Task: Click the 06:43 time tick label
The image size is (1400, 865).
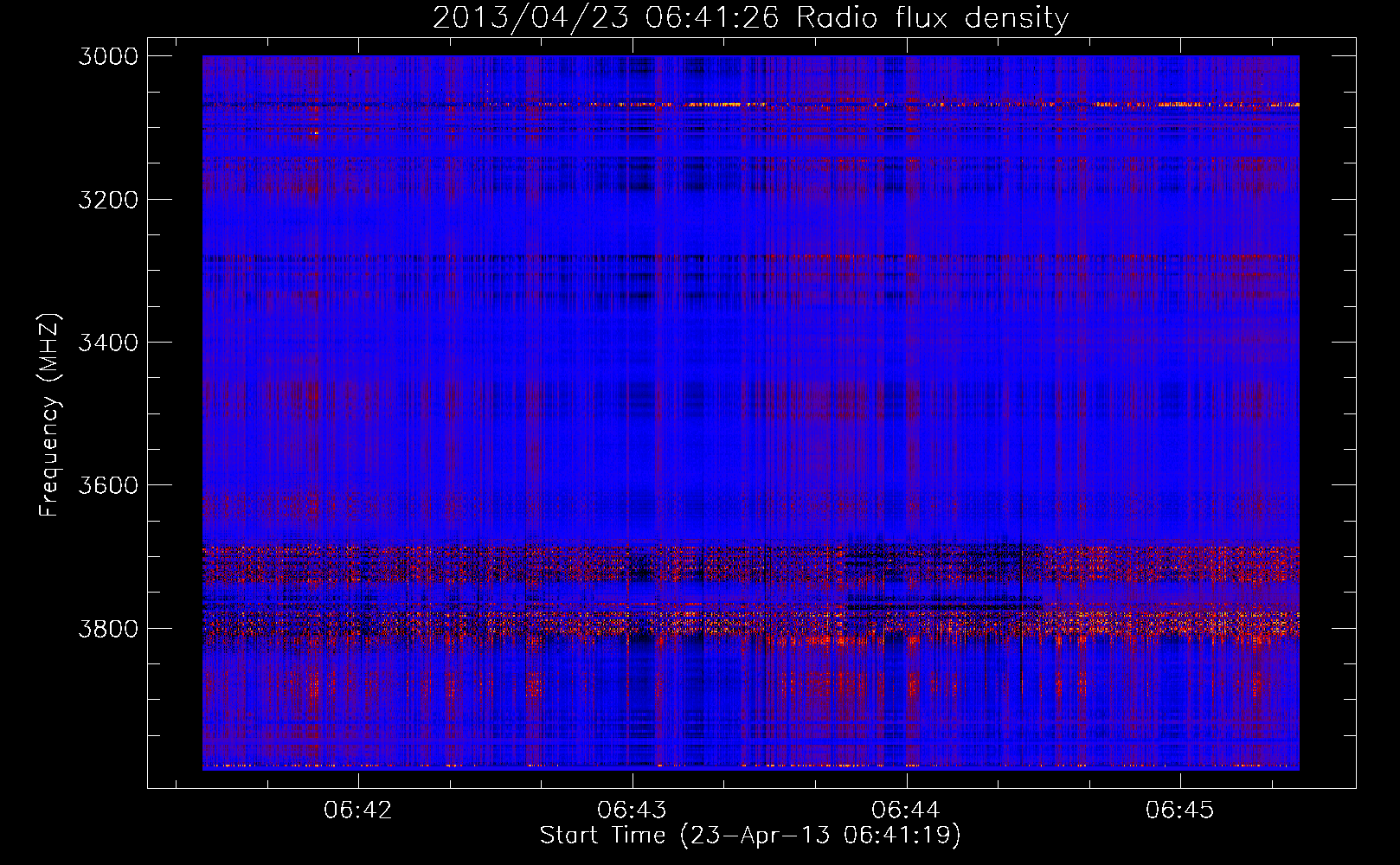Action: [633, 811]
